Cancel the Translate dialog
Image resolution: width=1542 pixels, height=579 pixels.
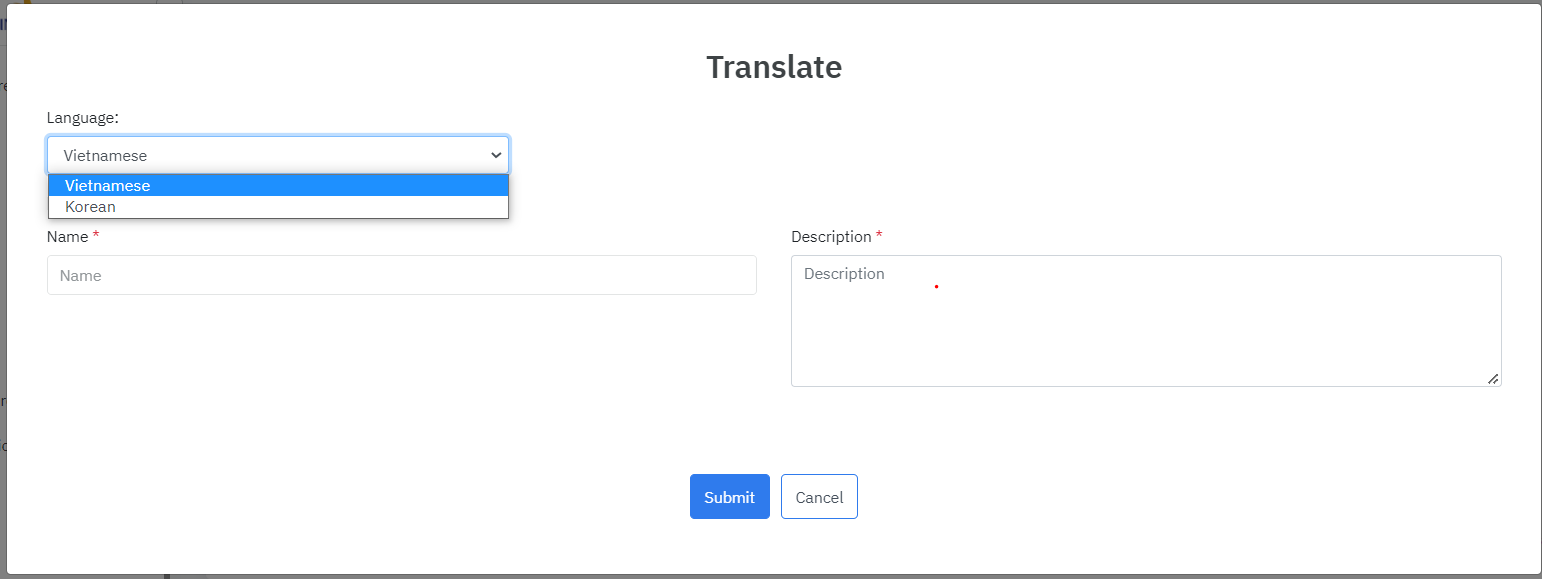(x=819, y=497)
